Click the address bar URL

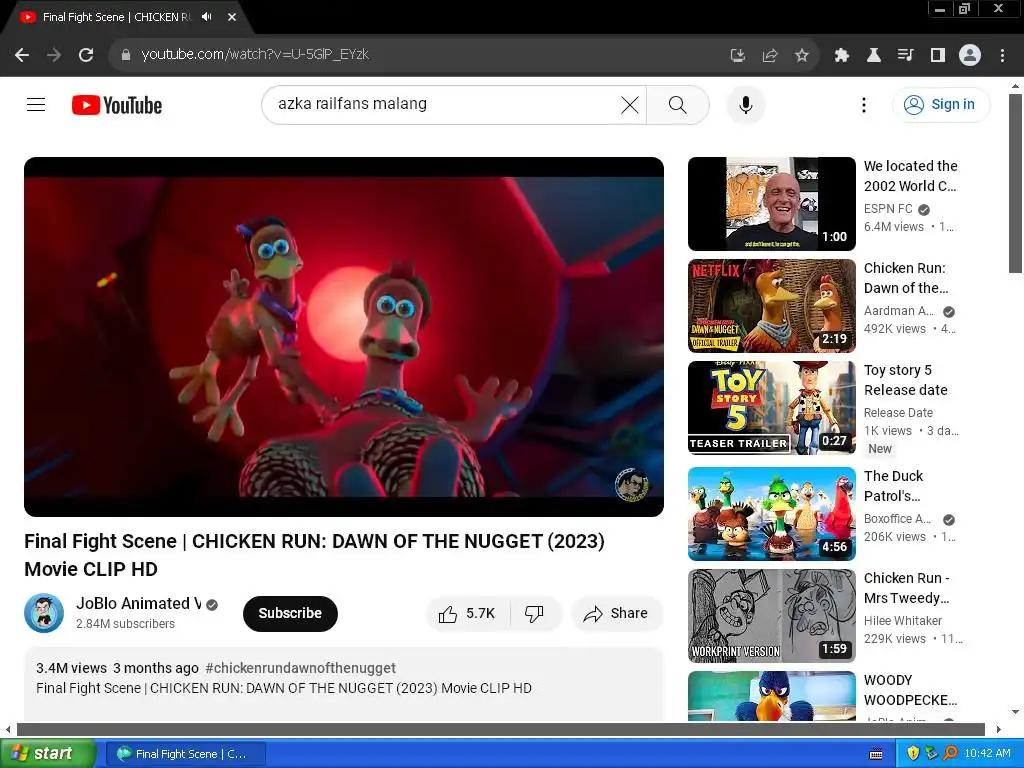(255, 55)
